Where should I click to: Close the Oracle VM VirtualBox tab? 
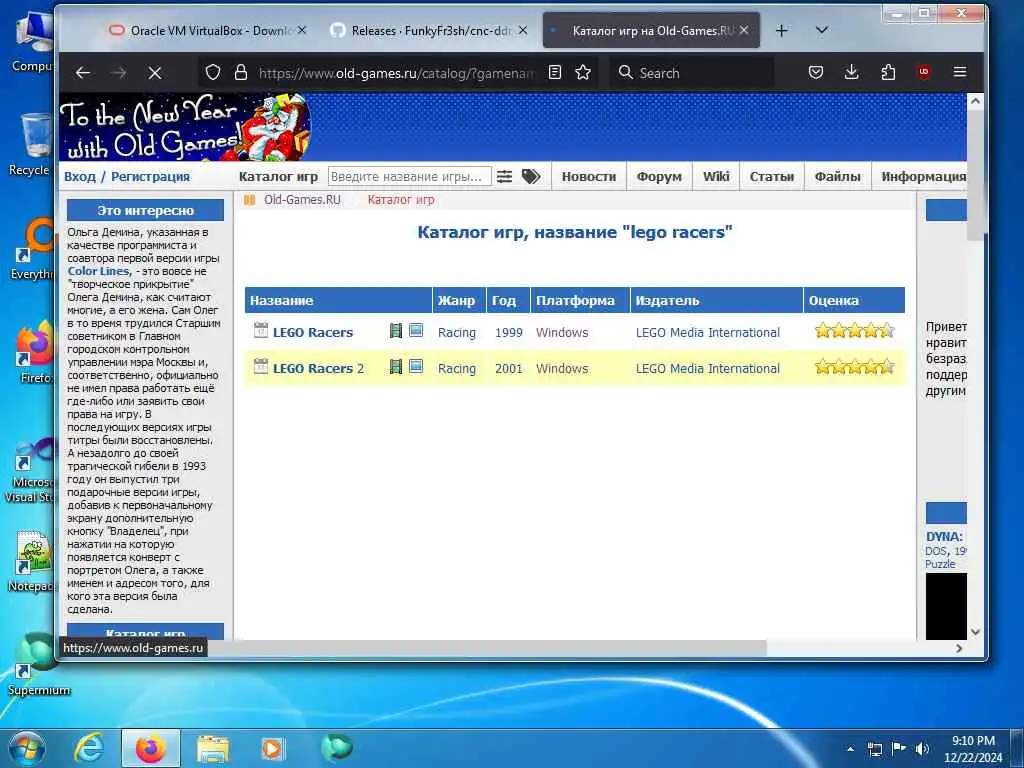pos(302,30)
